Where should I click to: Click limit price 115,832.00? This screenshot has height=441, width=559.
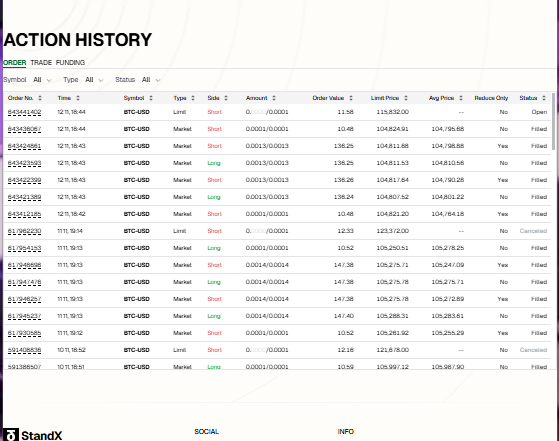(393, 112)
